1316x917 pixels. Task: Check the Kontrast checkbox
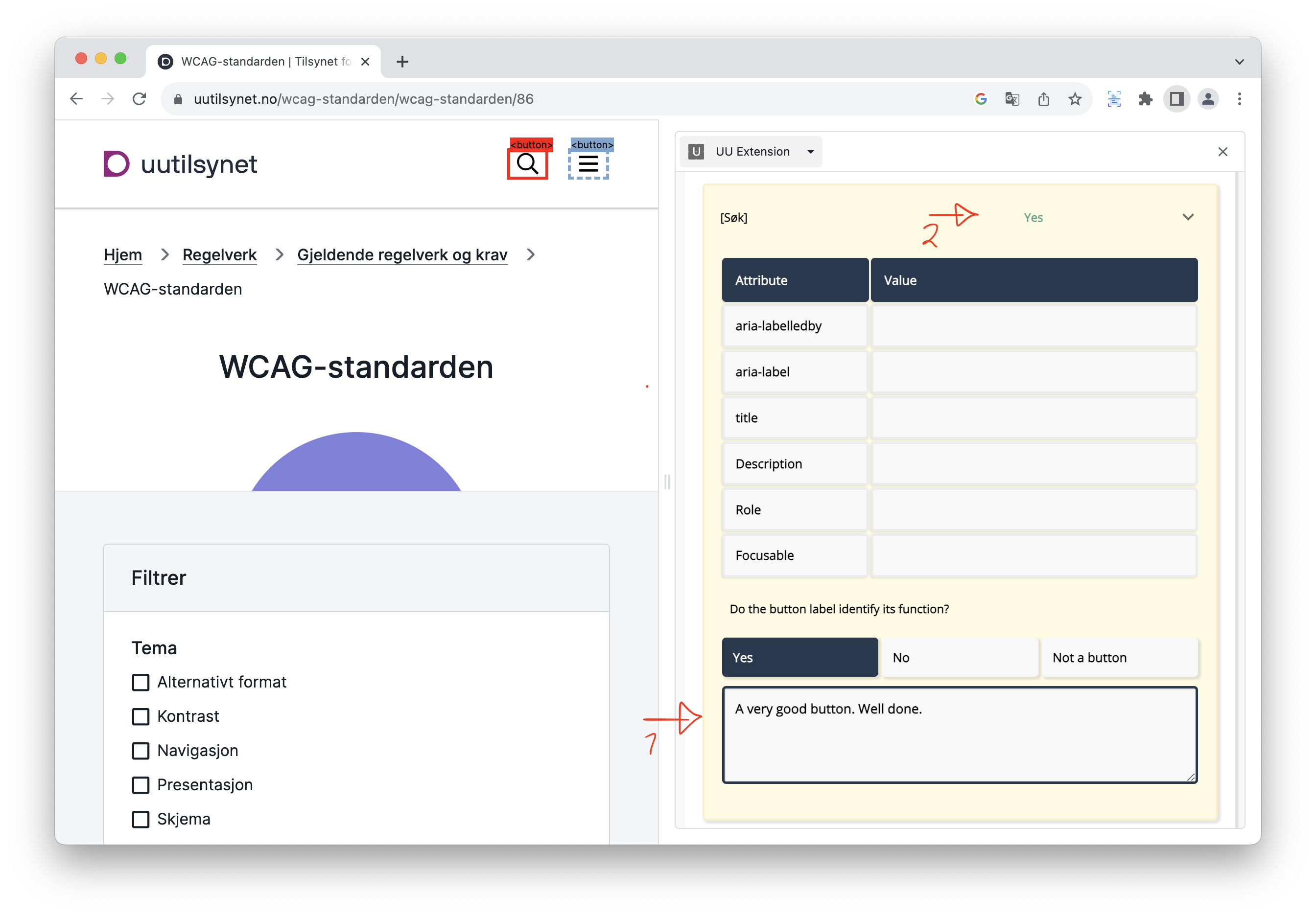141,716
